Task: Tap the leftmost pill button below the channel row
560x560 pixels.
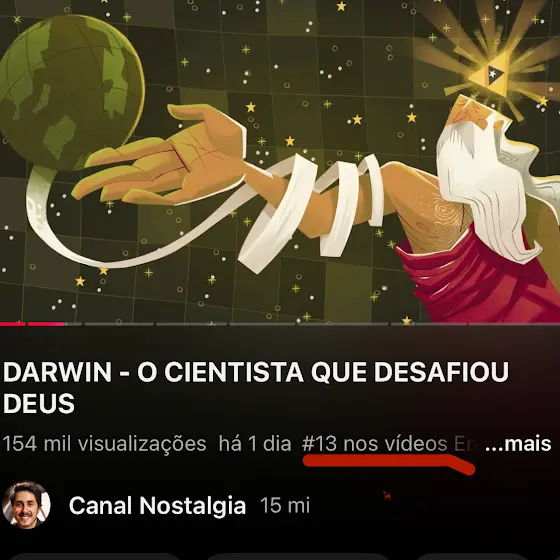Action: (x=94, y=556)
